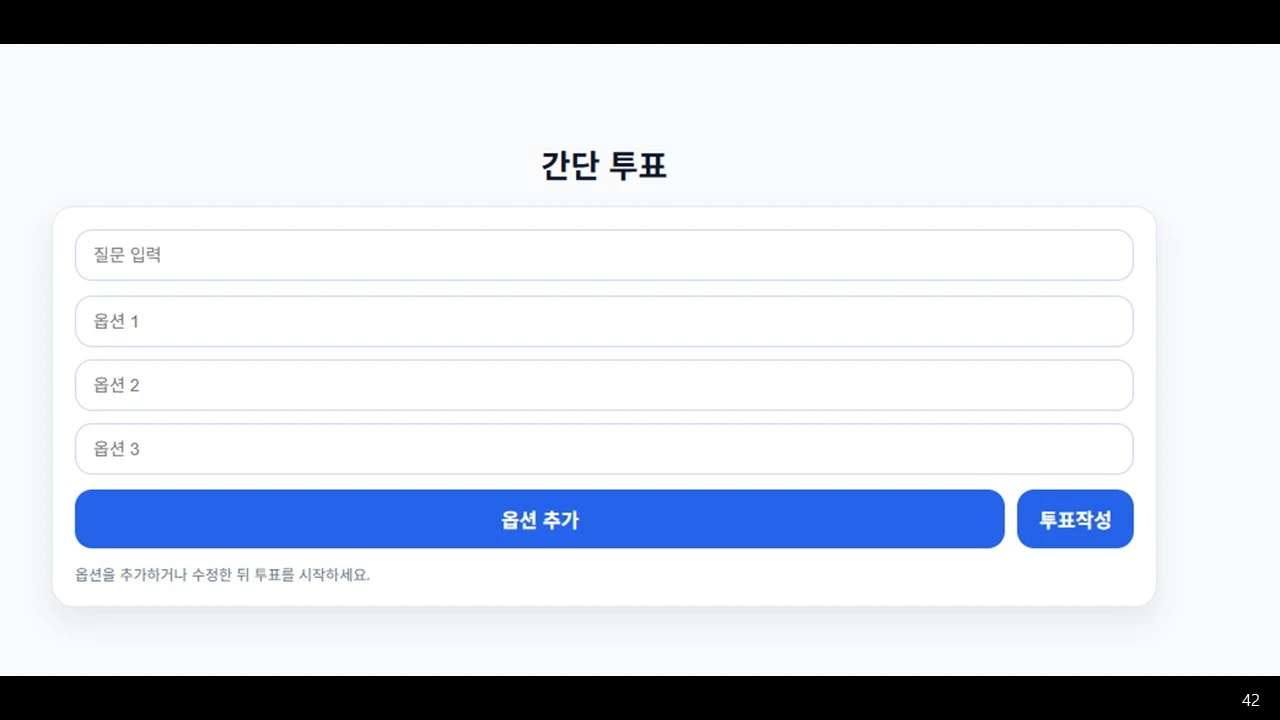Click the page number 42
The width and height of the screenshot is (1280, 720).
[1249, 699]
